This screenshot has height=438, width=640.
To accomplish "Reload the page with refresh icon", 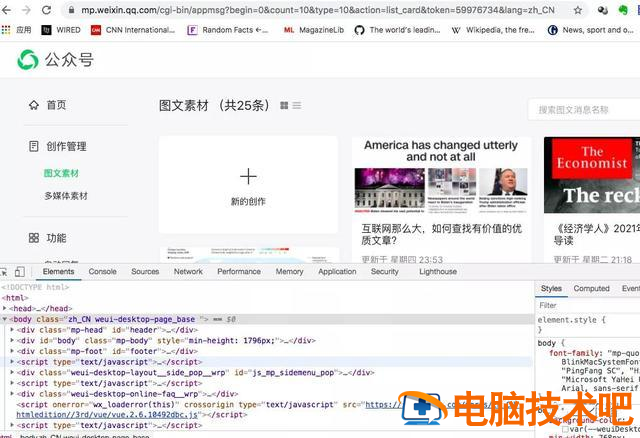I will click(x=47, y=10).
